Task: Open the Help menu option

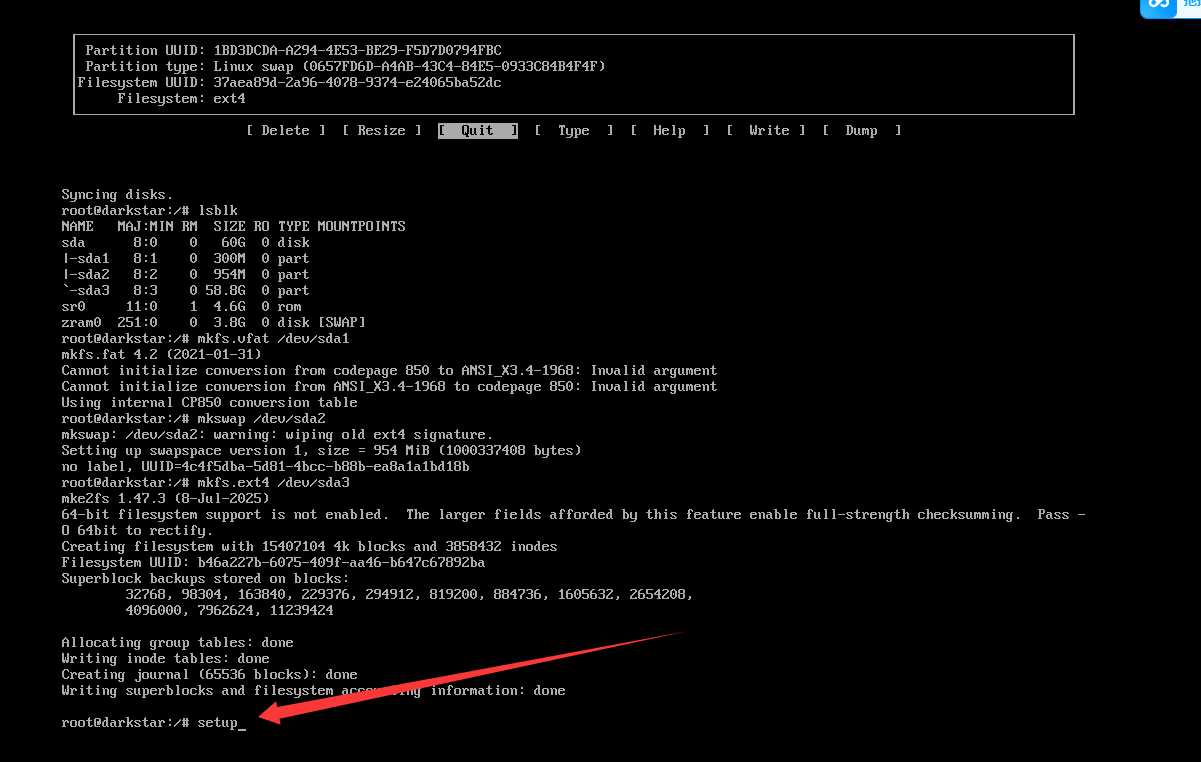Action: (669, 130)
